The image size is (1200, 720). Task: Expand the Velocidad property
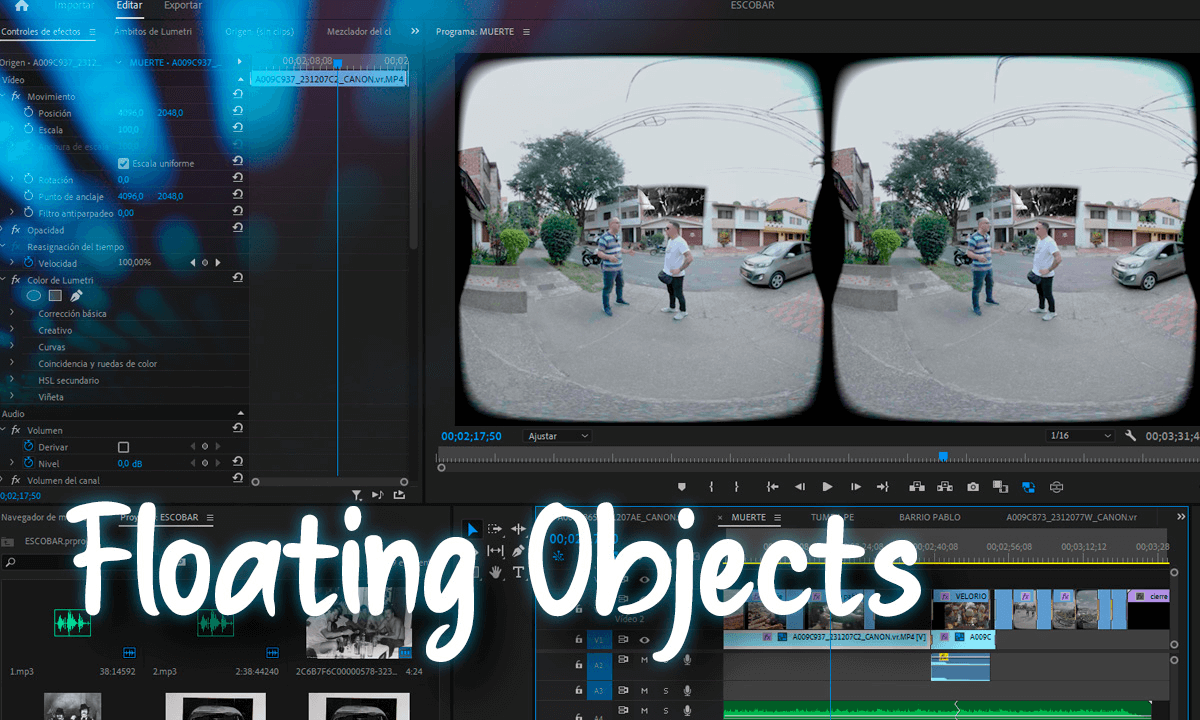12,263
